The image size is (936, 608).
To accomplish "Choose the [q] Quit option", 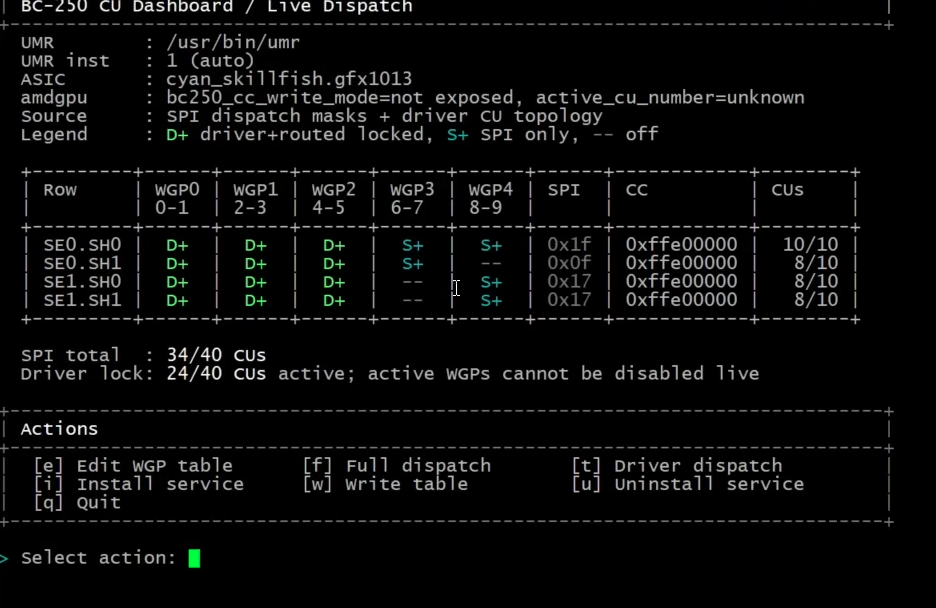I will tap(77, 503).
